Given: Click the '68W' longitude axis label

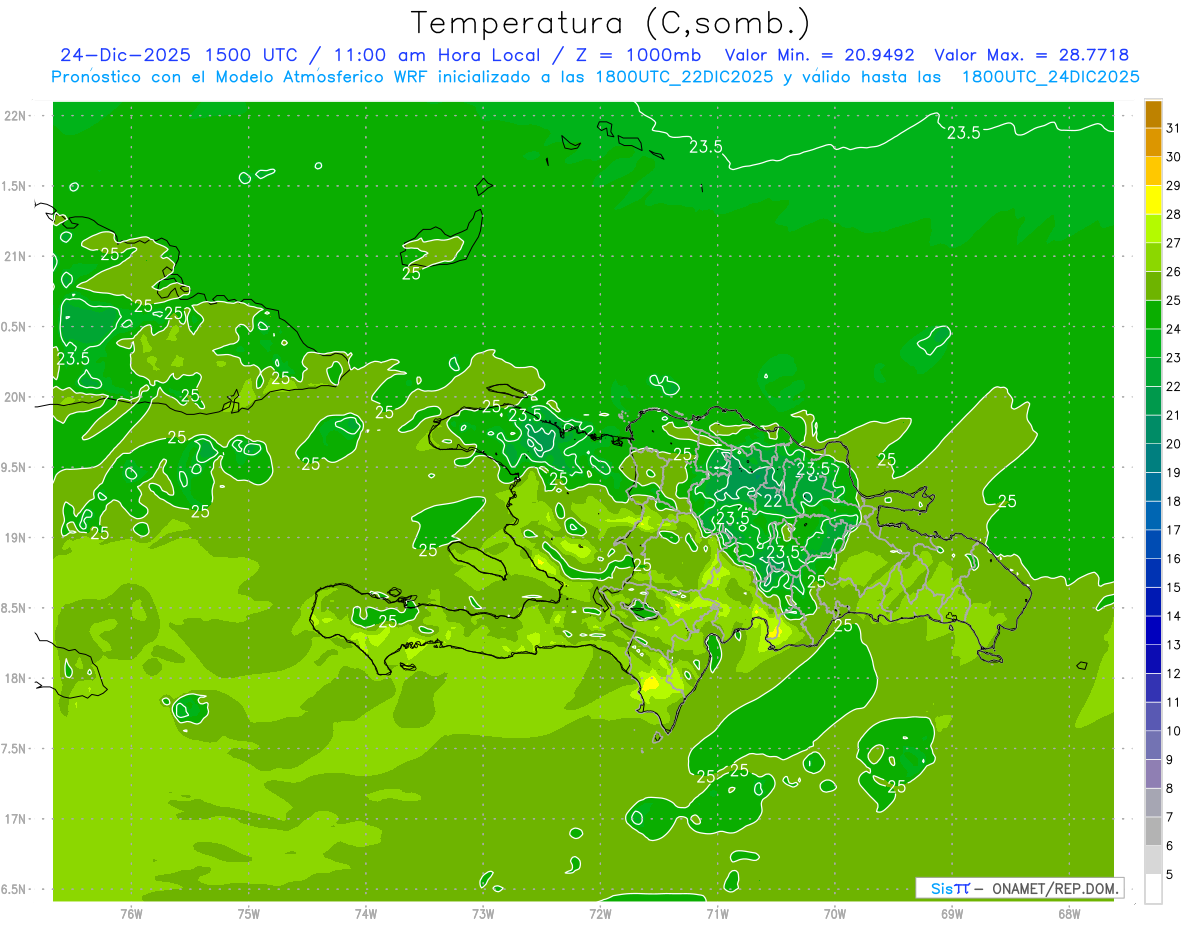Looking at the screenshot, I should click(1069, 913).
